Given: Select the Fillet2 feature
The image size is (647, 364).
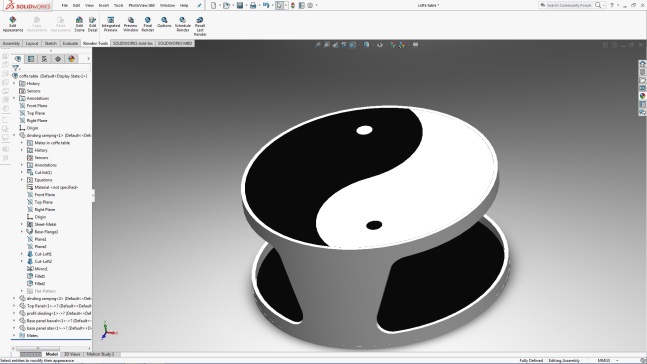Looking at the screenshot, I should pos(40,284).
